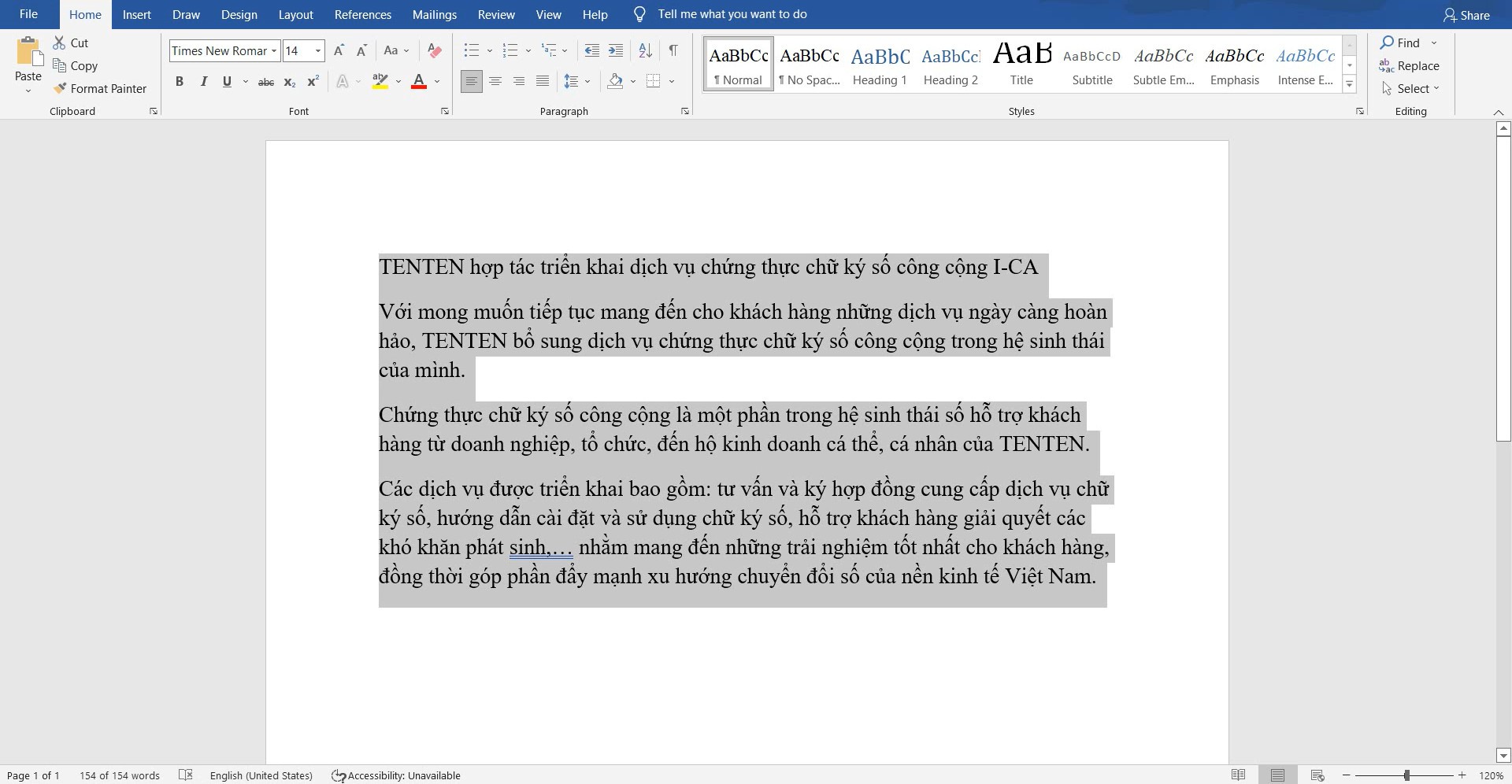Adjust the zoom slider handle

[x=1406, y=775]
